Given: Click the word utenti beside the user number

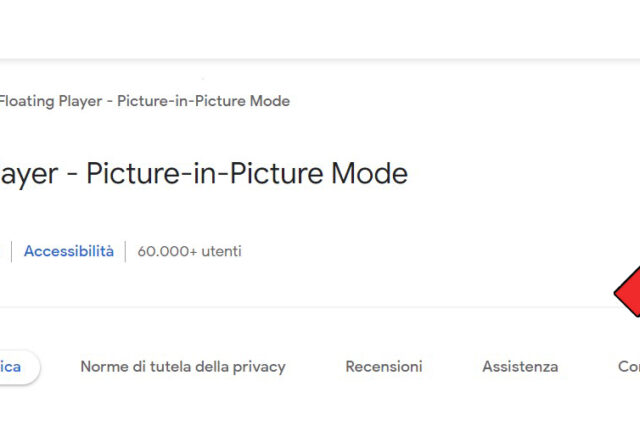Looking at the screenshot, I should pos(221,251).
